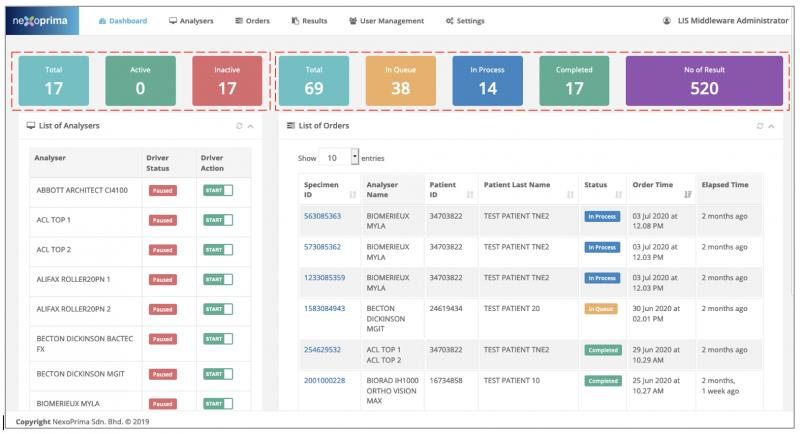
Task: Click the Inactive analysers 17 card
Action: (x=227, y=81)
